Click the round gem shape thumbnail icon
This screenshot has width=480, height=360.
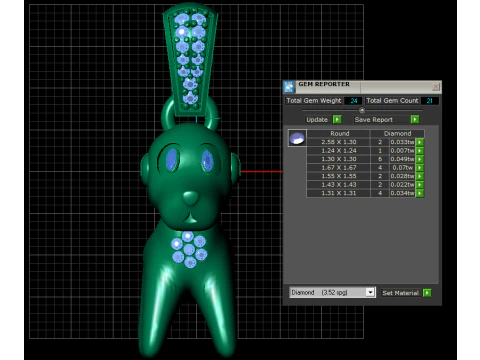point(297,138)
